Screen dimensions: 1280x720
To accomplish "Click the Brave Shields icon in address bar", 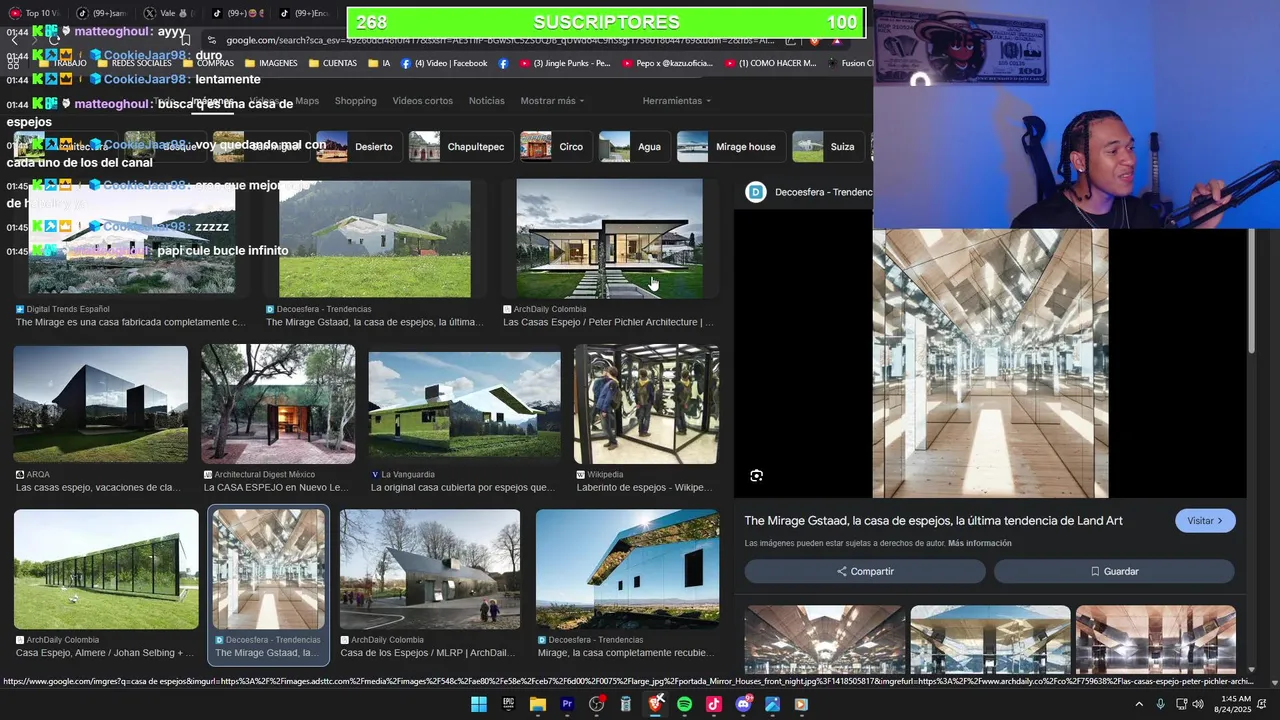I will click(814, 40).
